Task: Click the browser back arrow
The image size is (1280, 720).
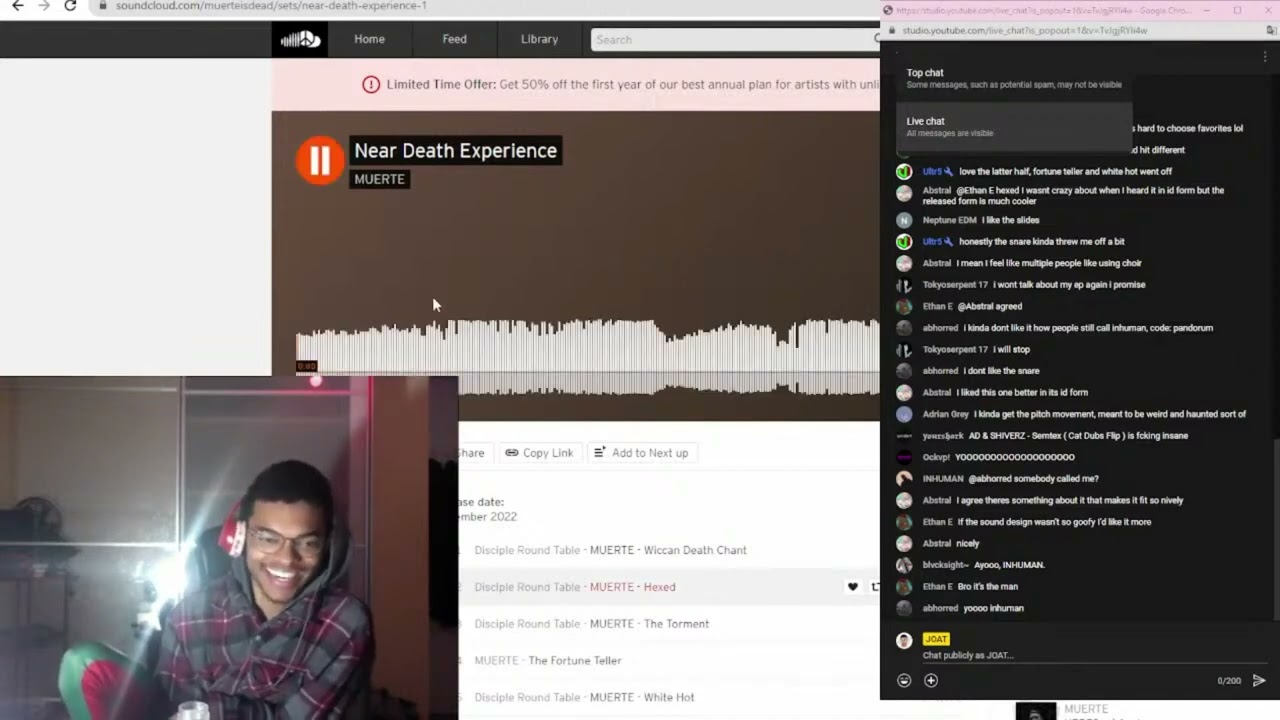Action: click(x=17, y=6)
